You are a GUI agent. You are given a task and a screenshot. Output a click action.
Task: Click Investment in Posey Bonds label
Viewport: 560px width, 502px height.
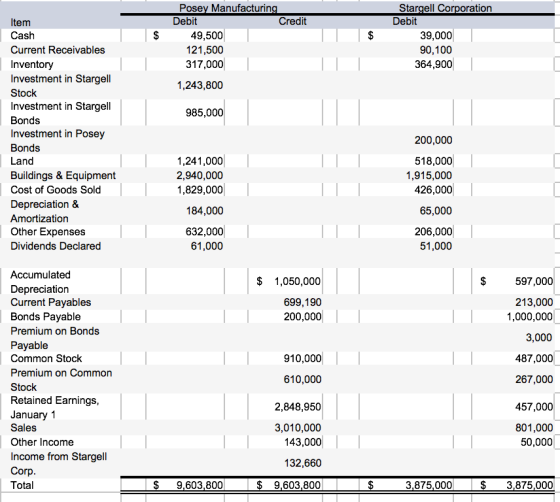click(58, 141)
